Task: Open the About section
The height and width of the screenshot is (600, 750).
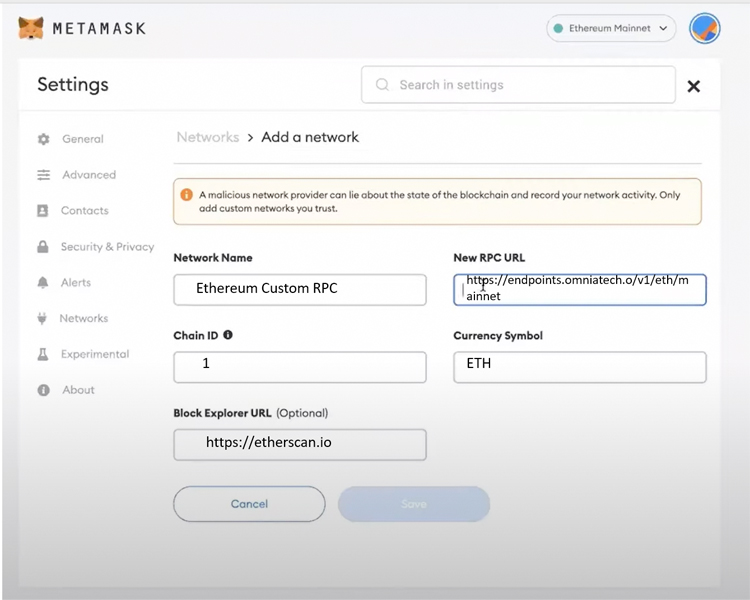Action: [78, 390]
